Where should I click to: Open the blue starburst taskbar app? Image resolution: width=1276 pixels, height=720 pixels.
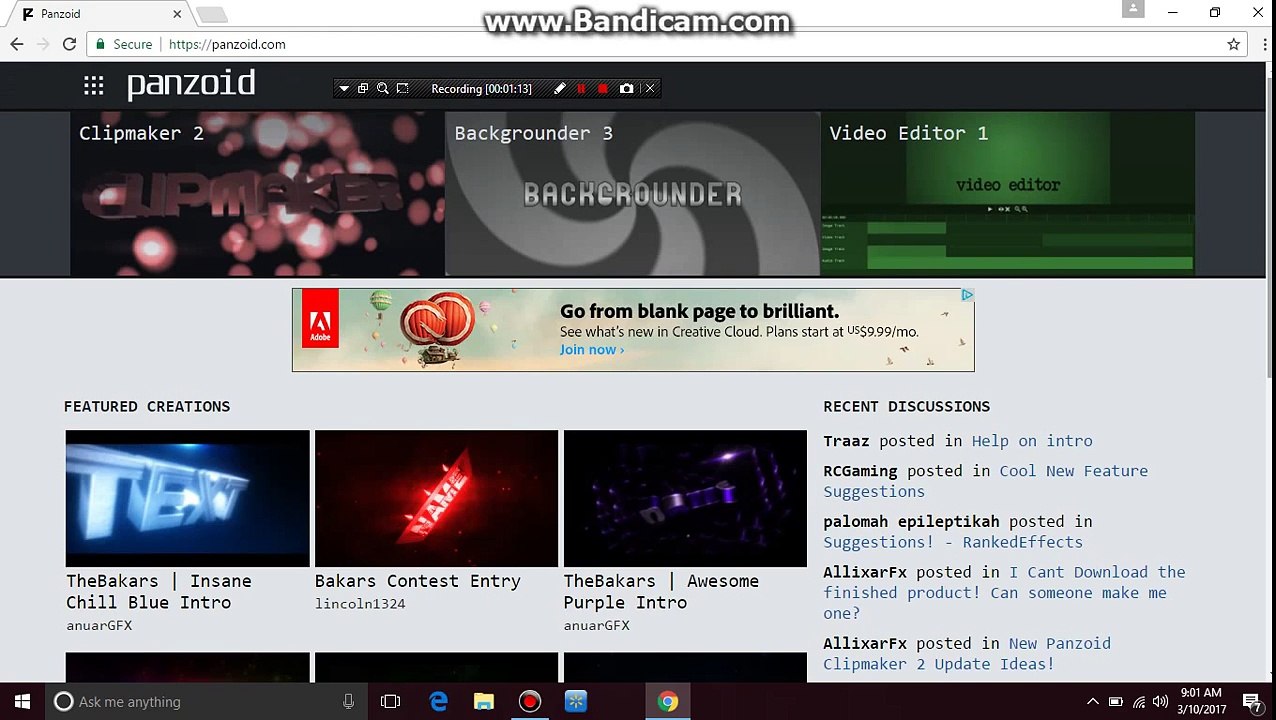click(576, 702)
